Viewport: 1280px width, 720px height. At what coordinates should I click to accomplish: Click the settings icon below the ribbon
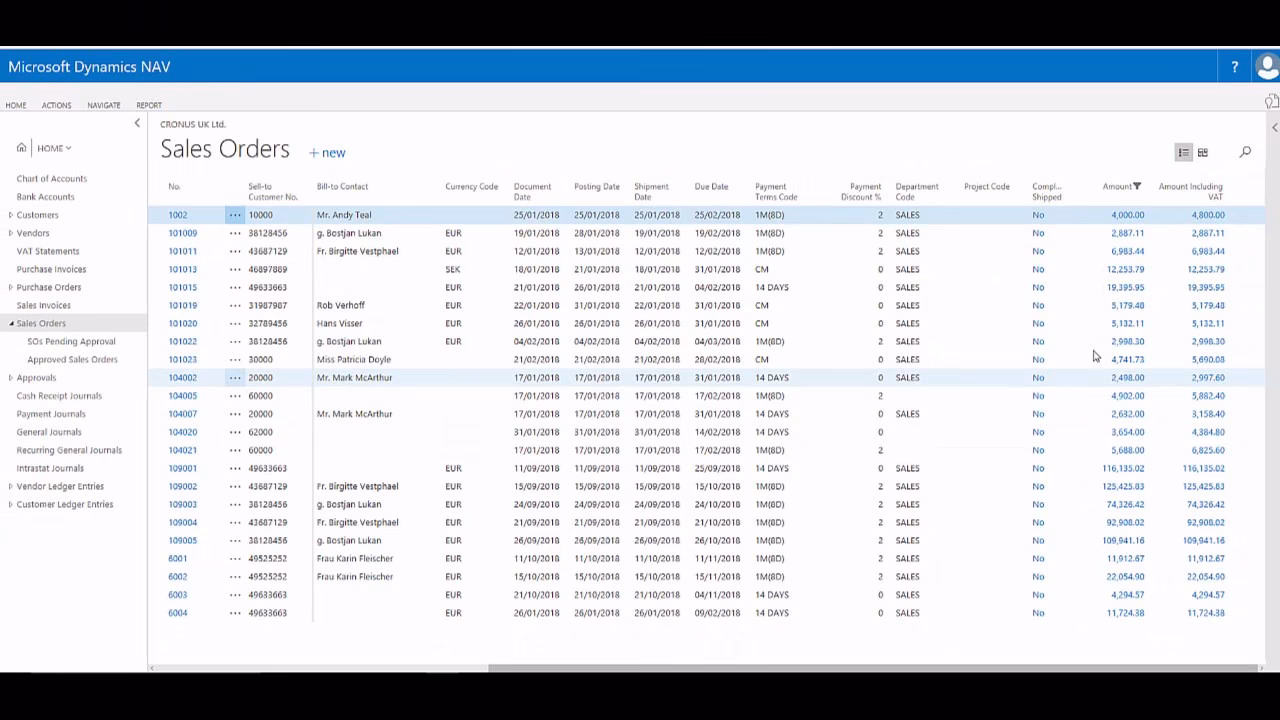(1271, 102)
